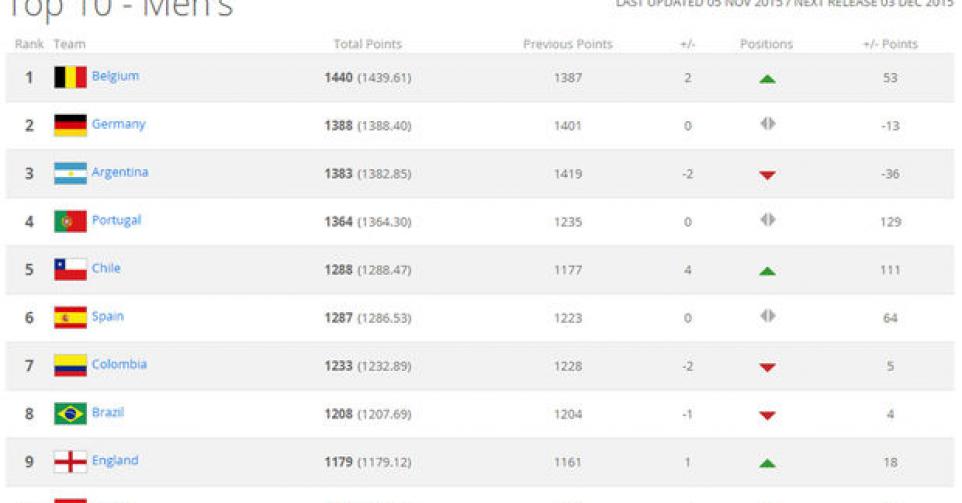The image size is (962, 503).
Task: Click the Portugal flag icon
Action: [x=70, y=221]
